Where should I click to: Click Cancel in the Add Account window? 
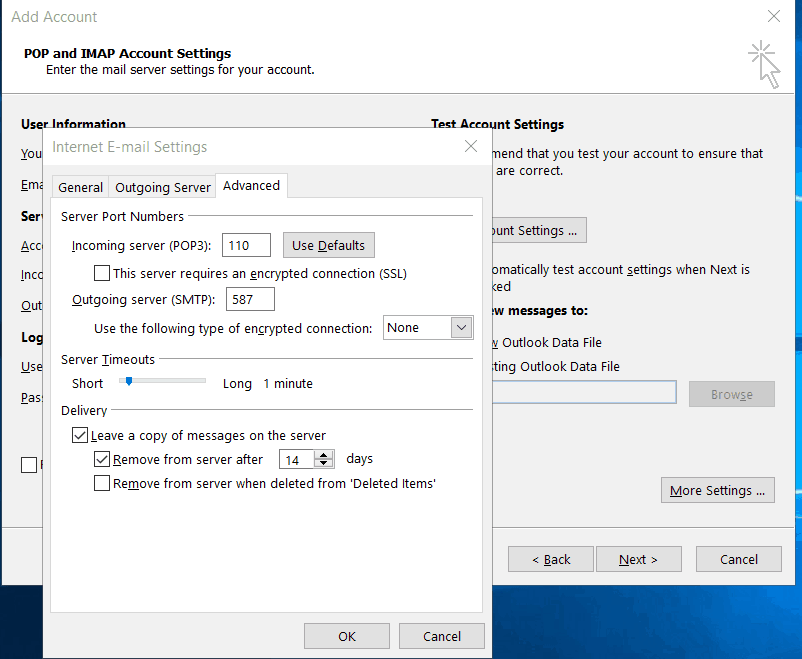(x=739, y=559)
